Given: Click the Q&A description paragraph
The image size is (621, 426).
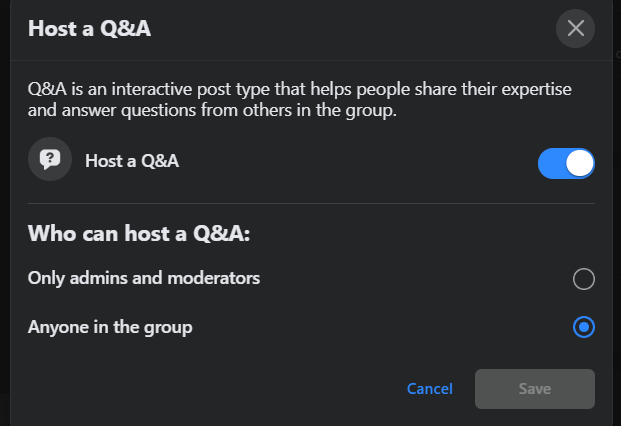Looking at the screenshot, I should pos(300,100).
